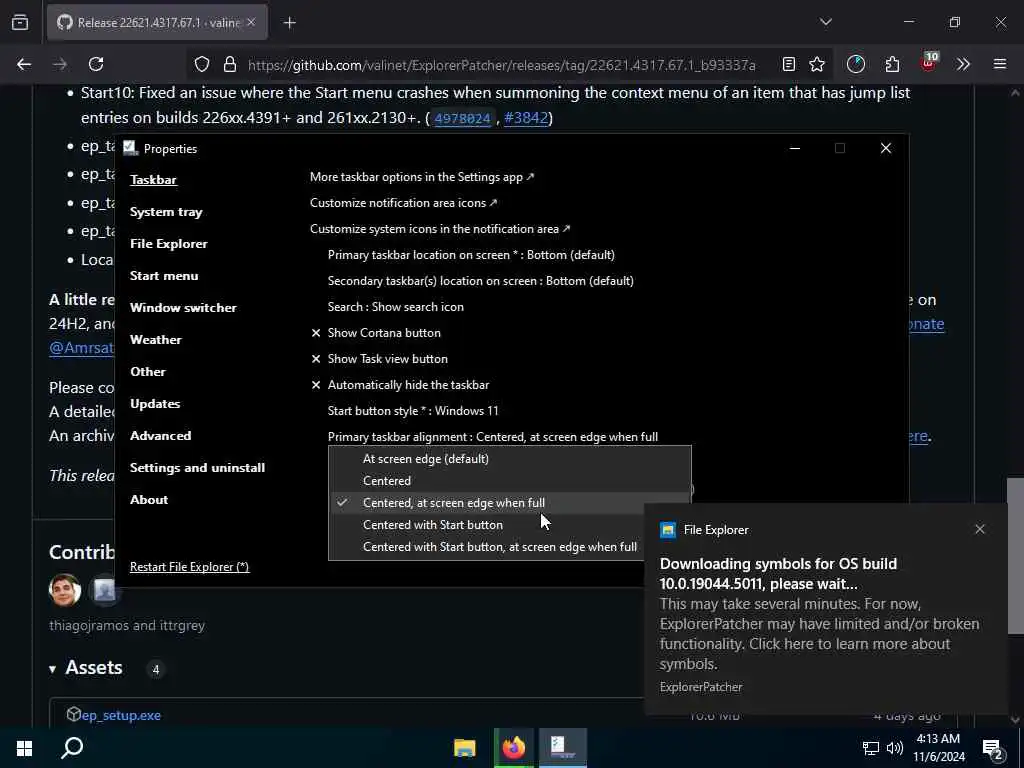Bookmark this page with the star icon

(817, 64)
